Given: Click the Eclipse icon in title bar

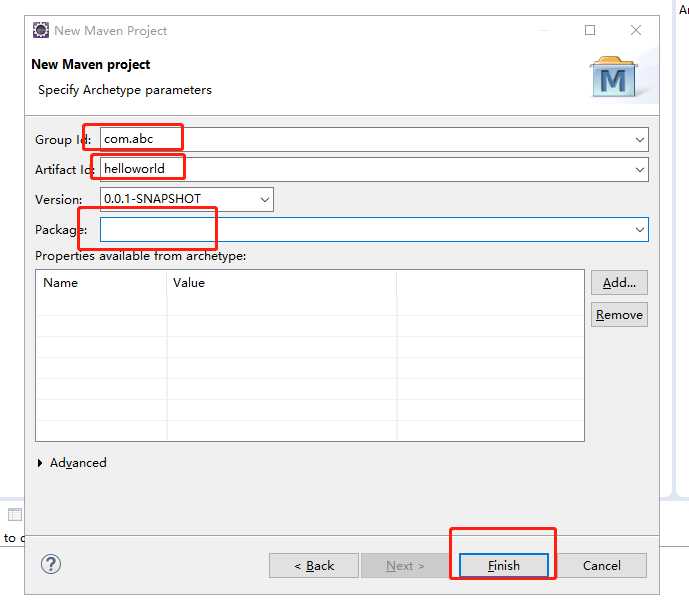Looking at the screenshot, I should (x=41, y=30).
